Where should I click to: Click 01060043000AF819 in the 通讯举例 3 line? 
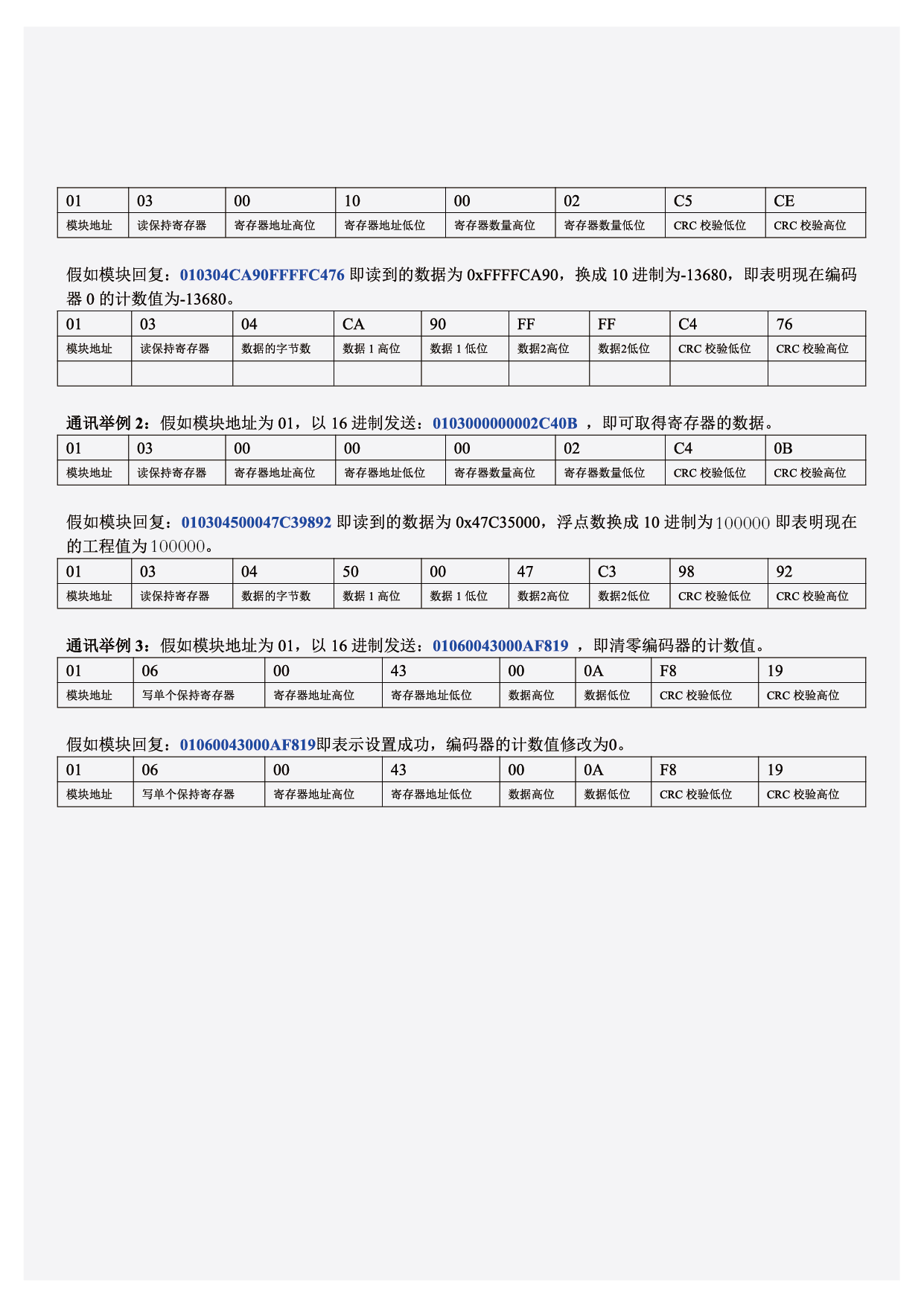500,646
